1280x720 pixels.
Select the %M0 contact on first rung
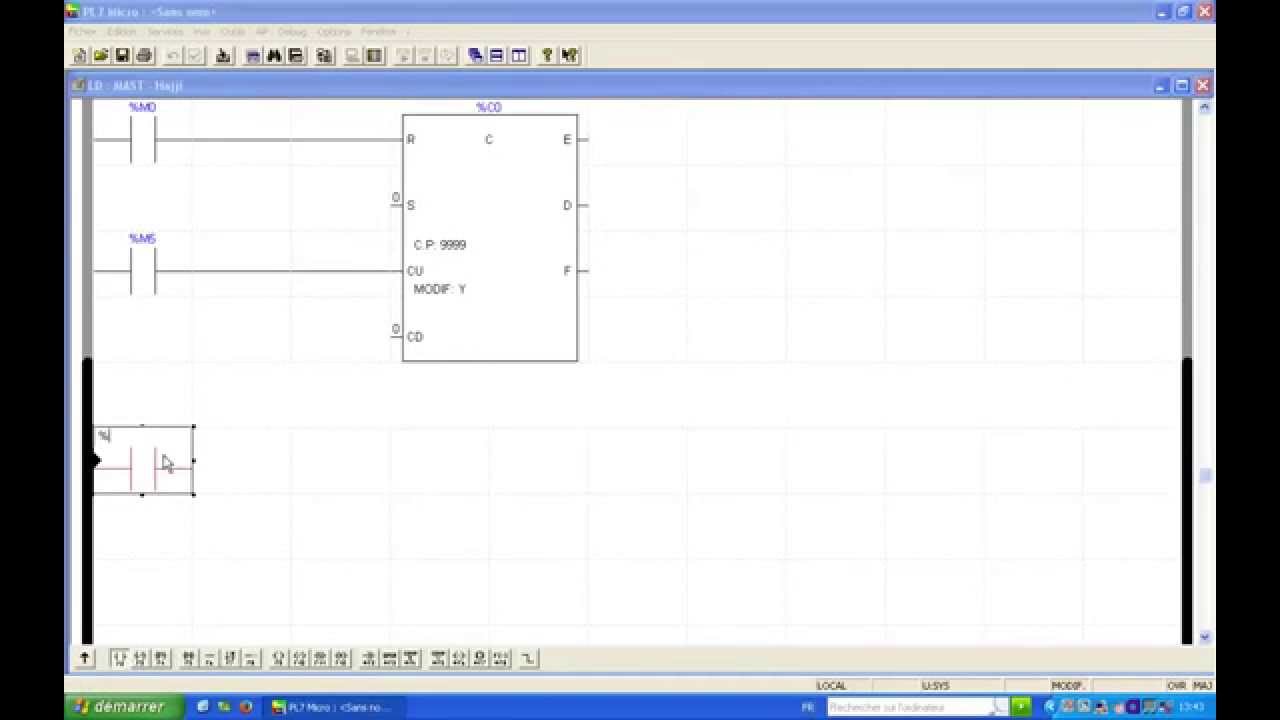click(x=143, y=139)
